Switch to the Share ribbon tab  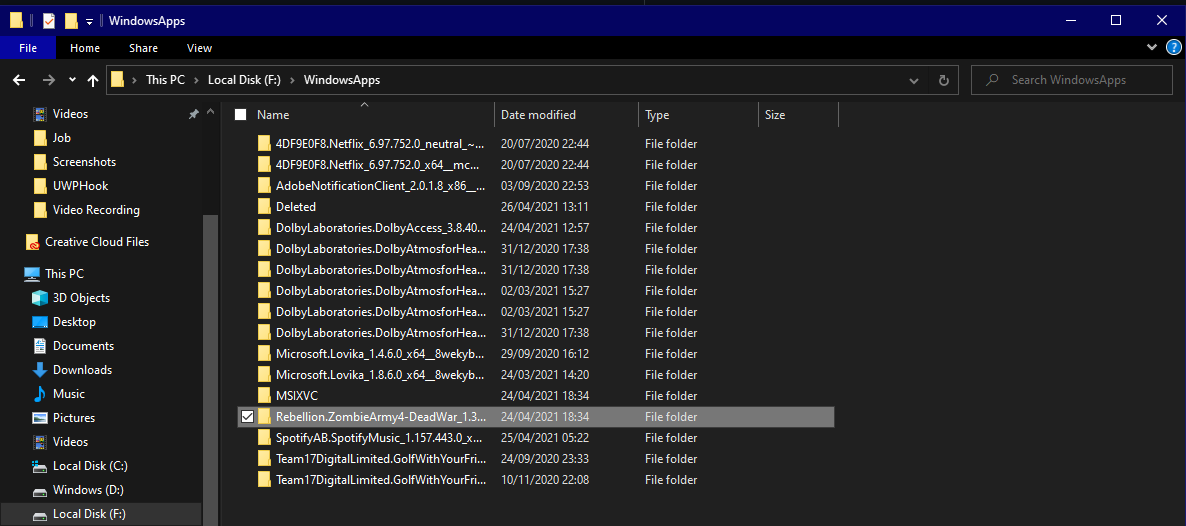point(143,48)
